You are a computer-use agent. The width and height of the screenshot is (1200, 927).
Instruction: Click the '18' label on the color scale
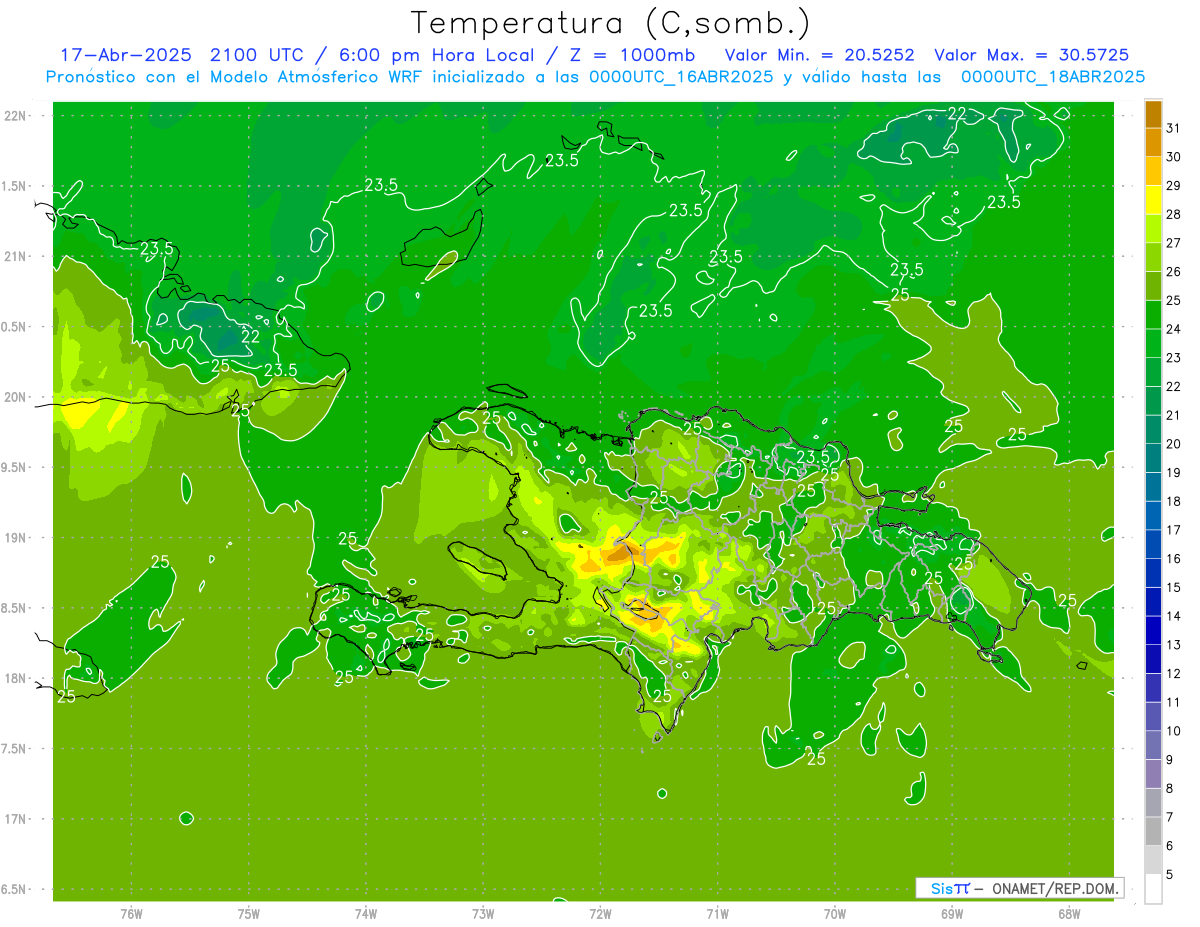pyautogui.click(x=1174, y=501)
